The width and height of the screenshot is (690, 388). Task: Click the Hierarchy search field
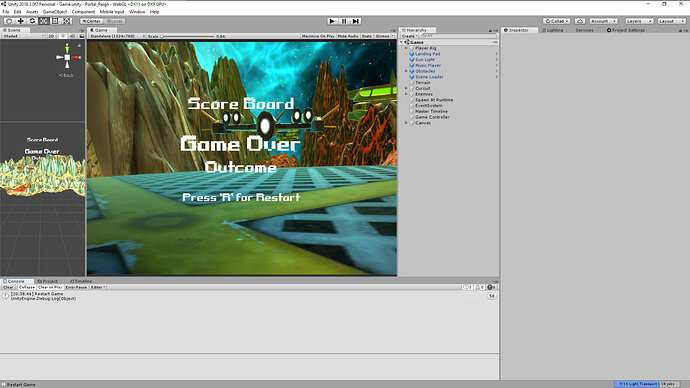[x=459, y=36]
